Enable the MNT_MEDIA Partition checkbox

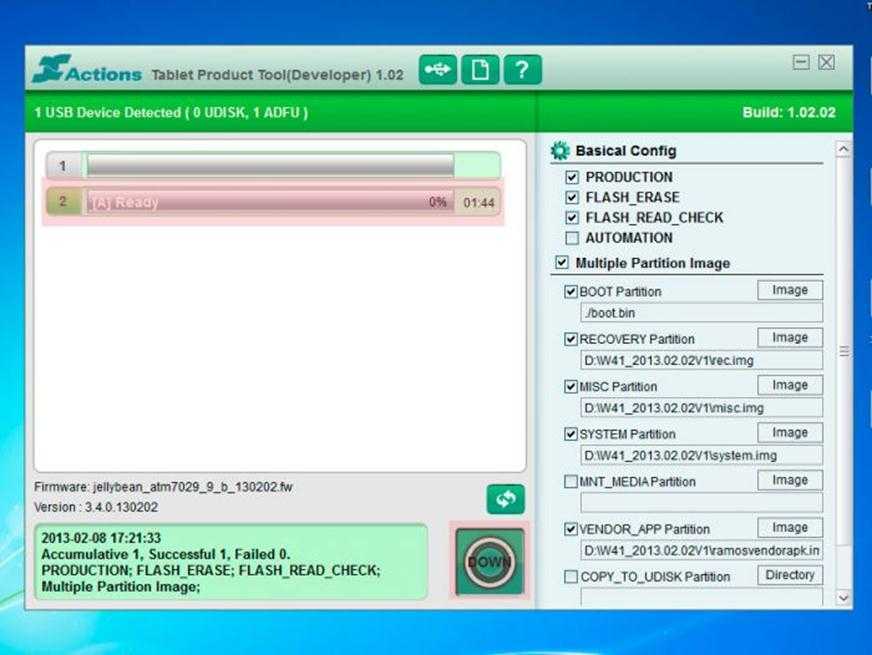pos(571,482)
